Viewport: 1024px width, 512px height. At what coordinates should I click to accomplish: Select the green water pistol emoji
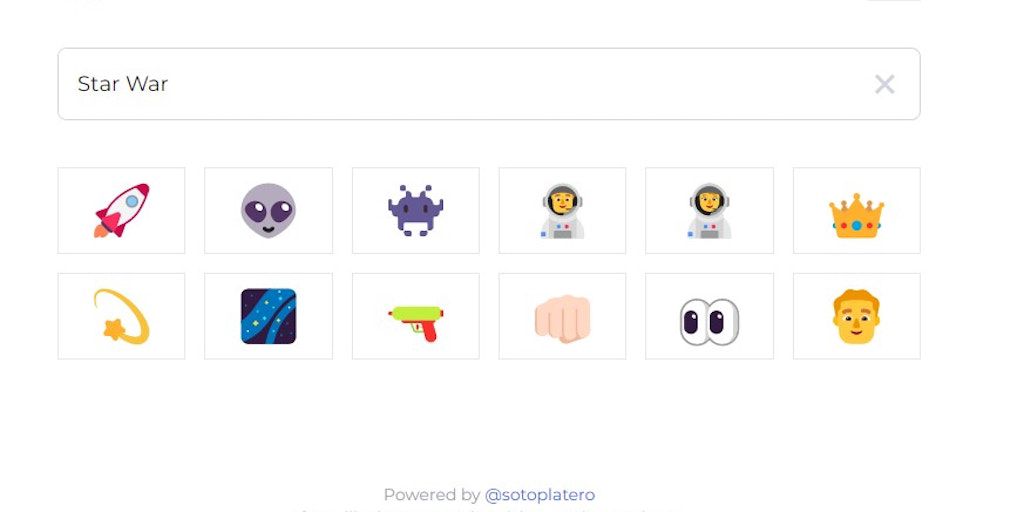[415, 323]
